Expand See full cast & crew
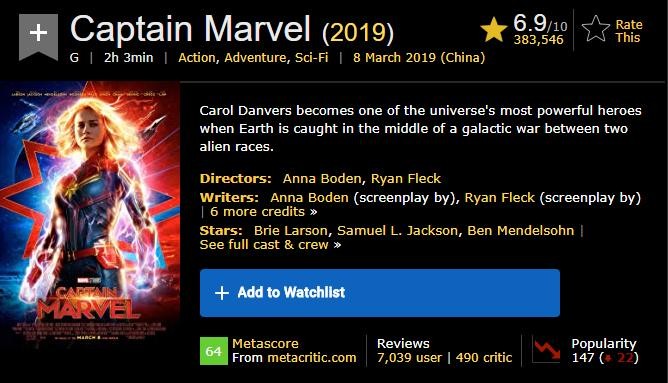Screen dimensions: 668x383 270,245
